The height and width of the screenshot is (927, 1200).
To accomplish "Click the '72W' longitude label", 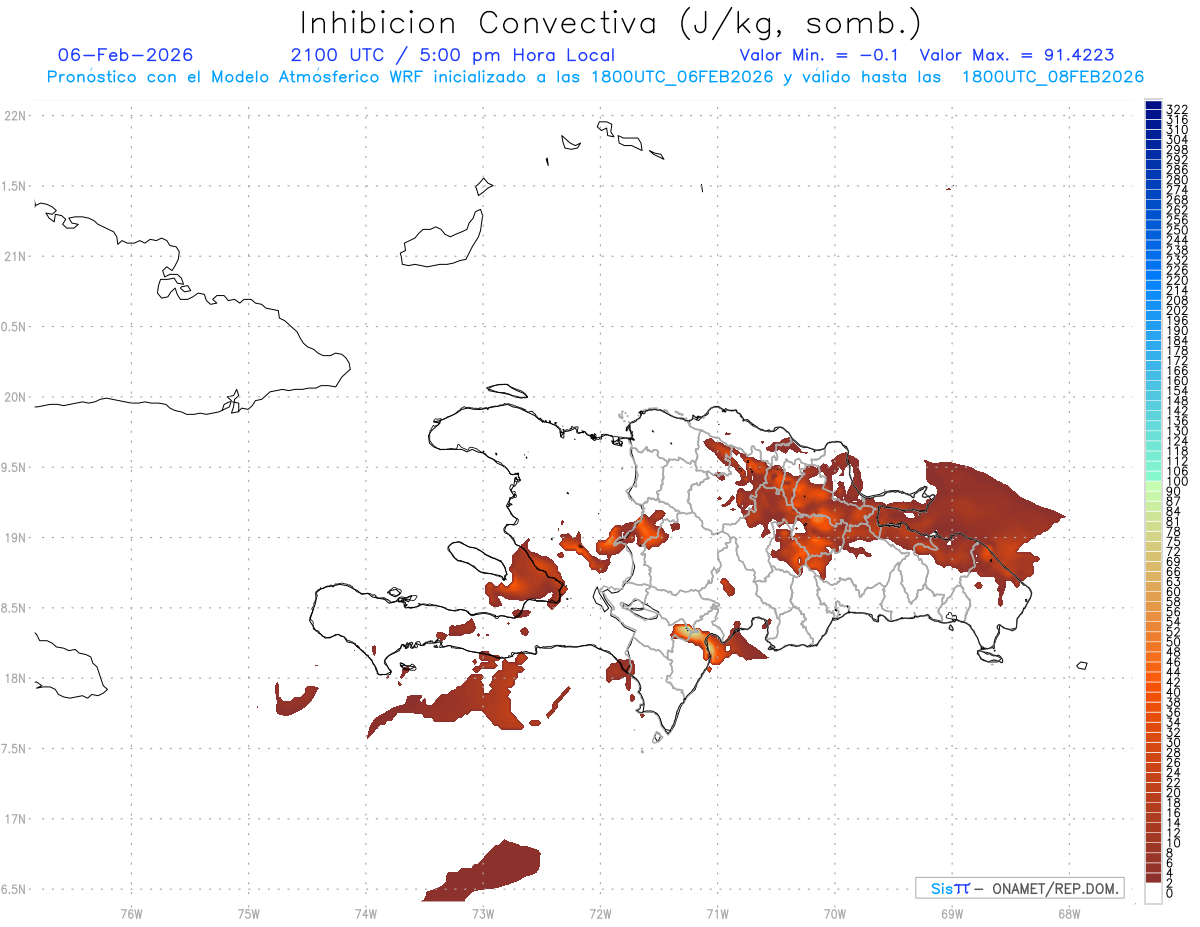I will coord(600,912).
